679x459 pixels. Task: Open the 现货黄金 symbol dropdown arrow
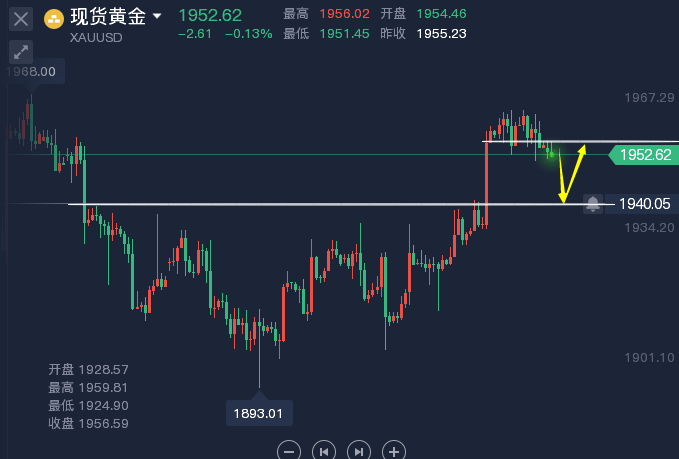[x=157, y=16]
